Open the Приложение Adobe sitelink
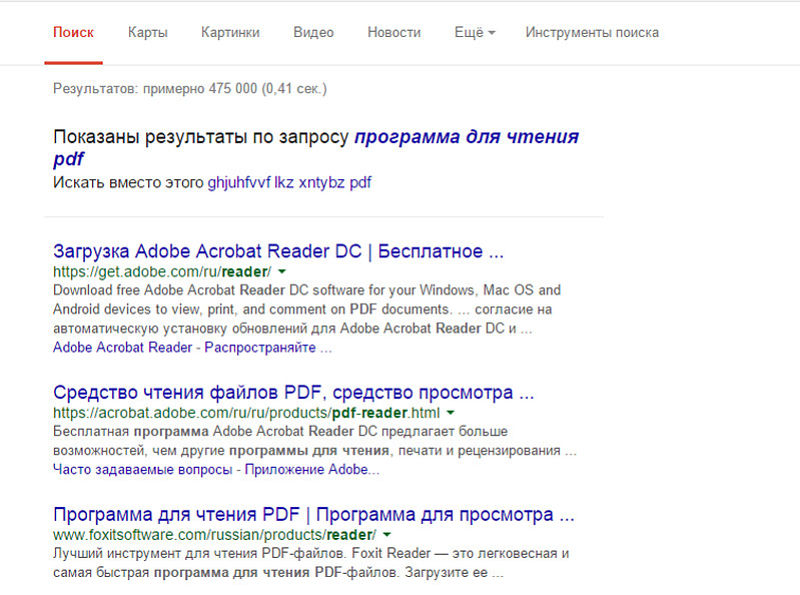The height and width of the screenshot is (595, 800). pyautogui.click(x=312, y=469)
